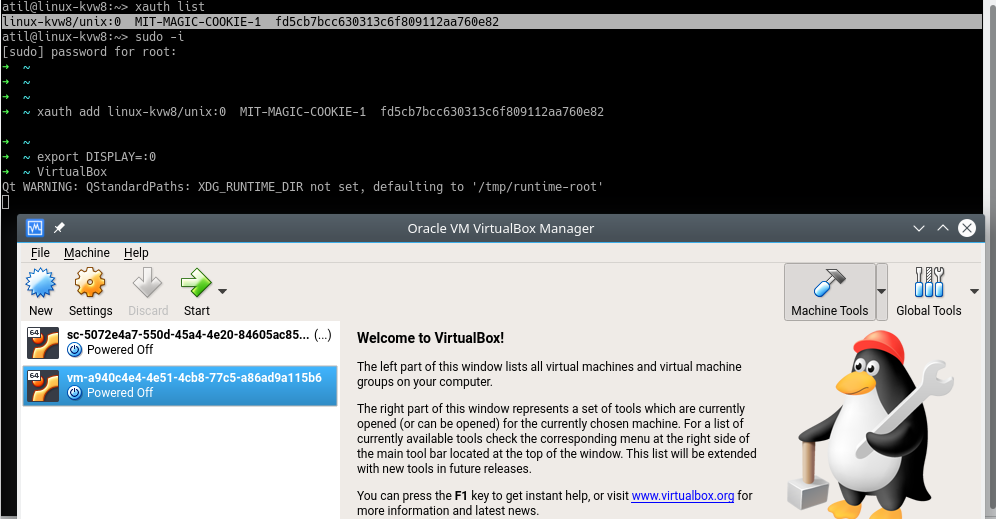This screenshot has height=519, width=996.
Task: Click the New virtual machine icon
Action: (x=41, y=283)
